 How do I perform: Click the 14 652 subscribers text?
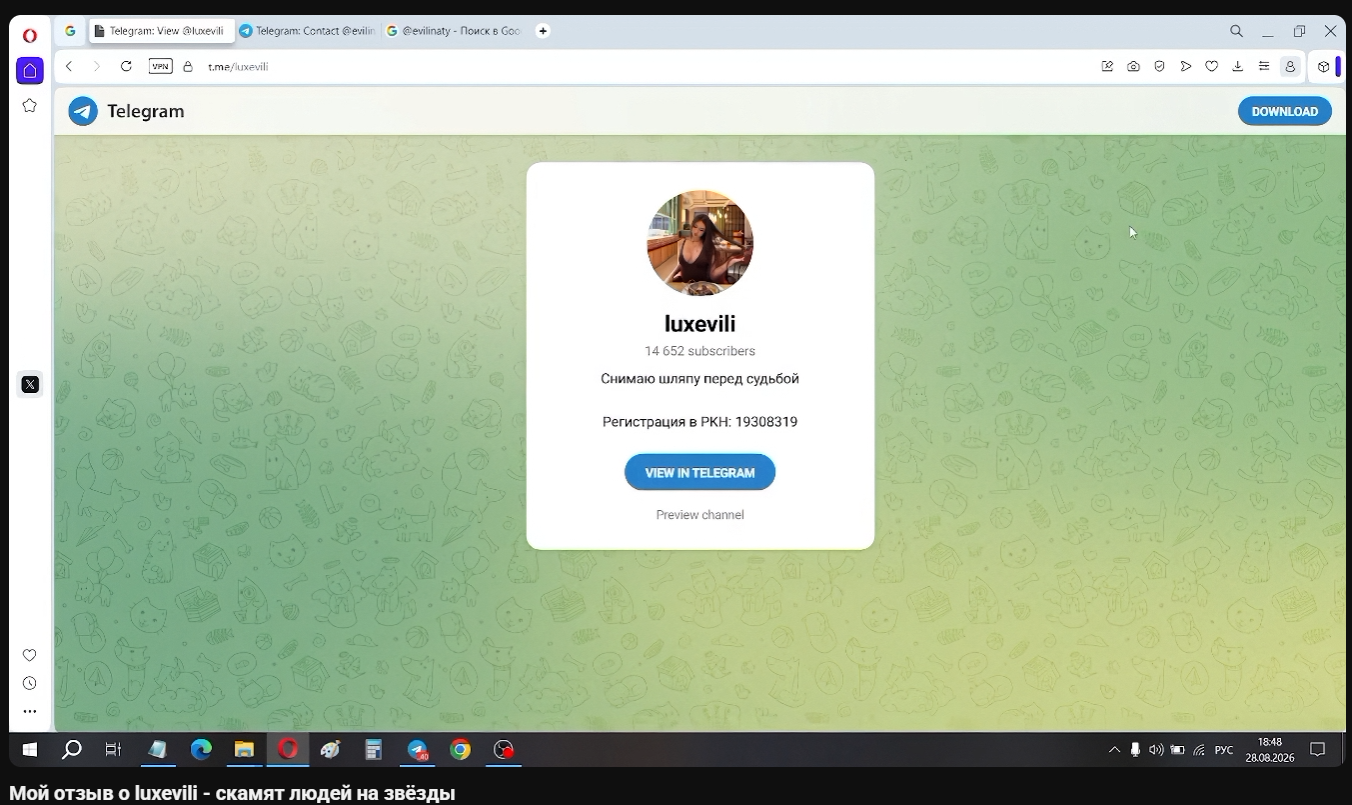(x=700, y=351)
